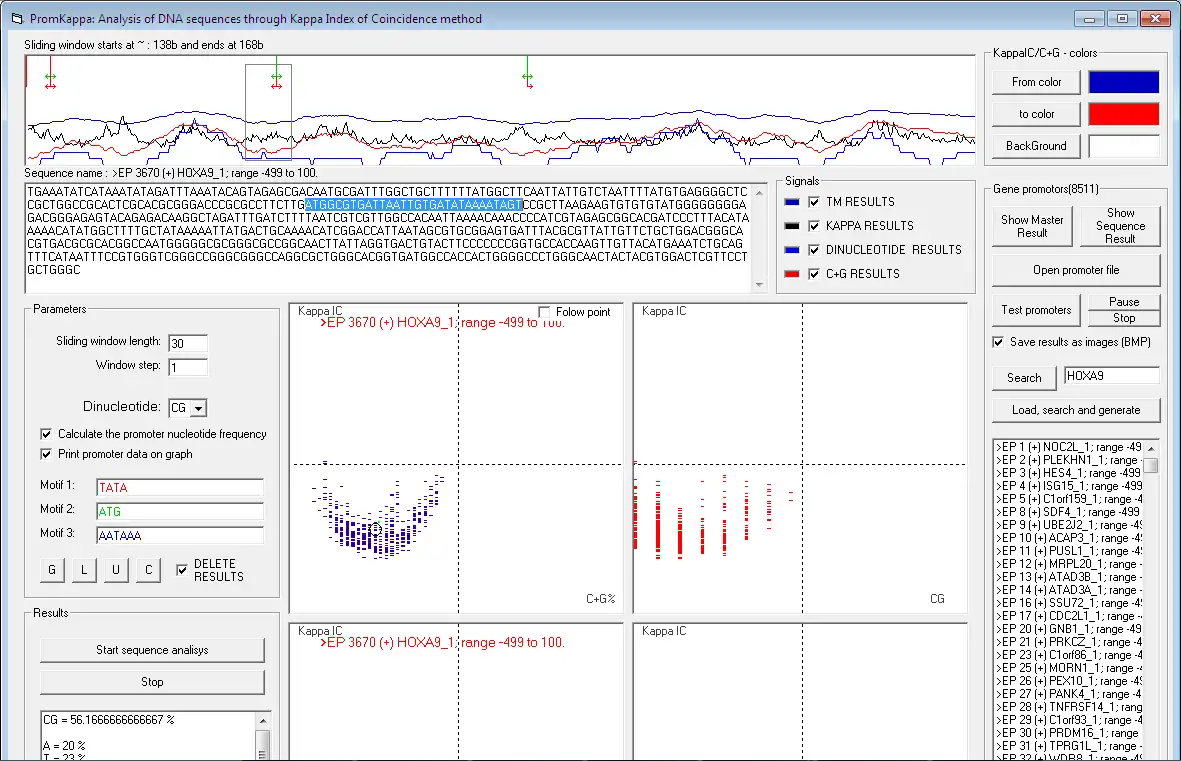Click the to color button
The height and width of the screenshot is (761, 1181).
1036,114
